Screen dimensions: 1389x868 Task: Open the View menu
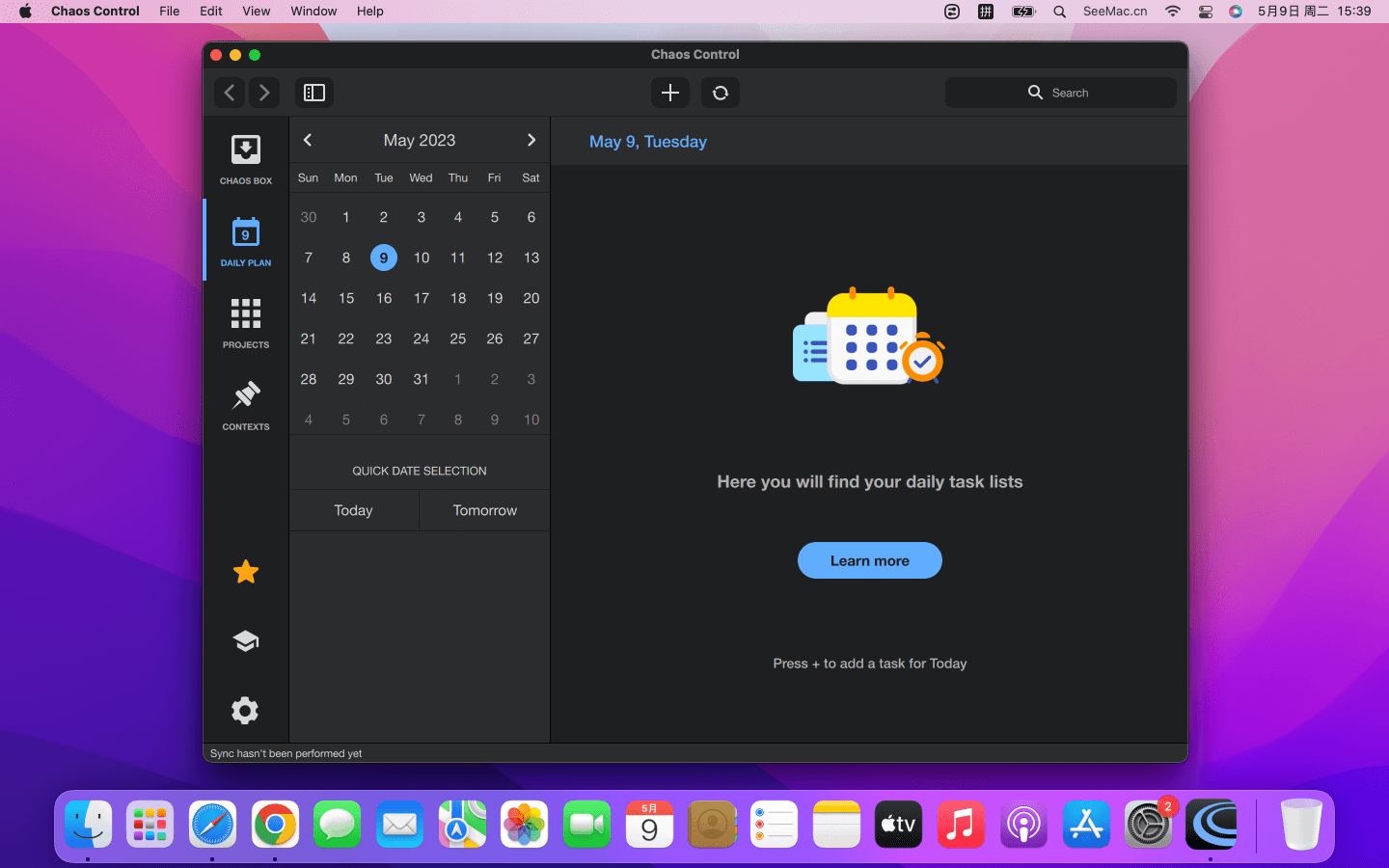click(256, 12)
